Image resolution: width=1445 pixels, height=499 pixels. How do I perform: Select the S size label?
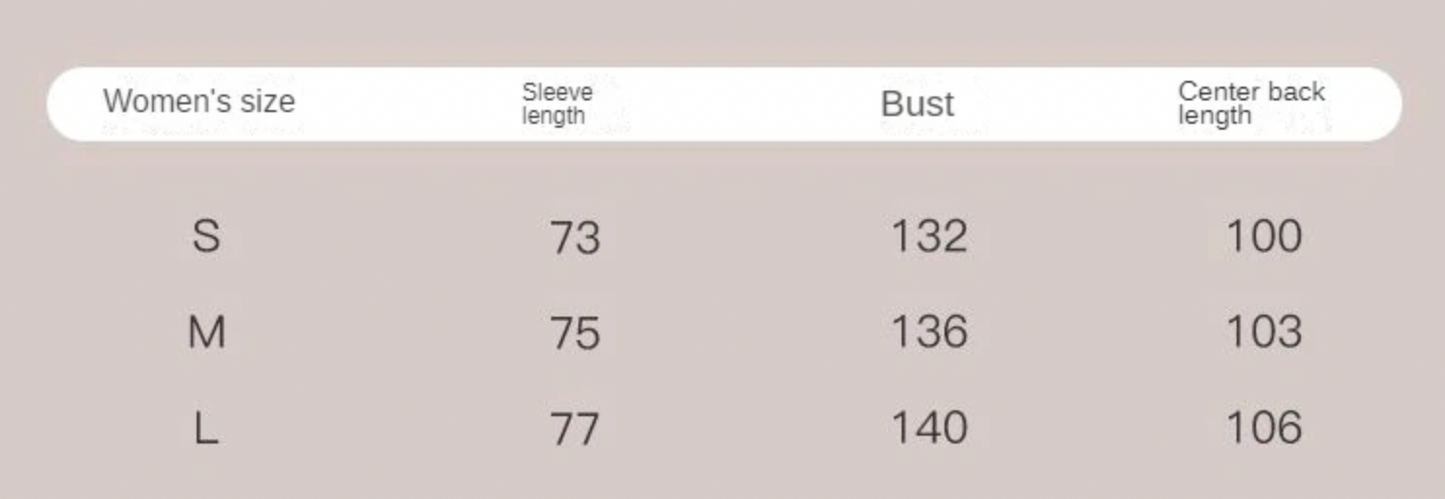pyautogui.click(x=205, y=237)
